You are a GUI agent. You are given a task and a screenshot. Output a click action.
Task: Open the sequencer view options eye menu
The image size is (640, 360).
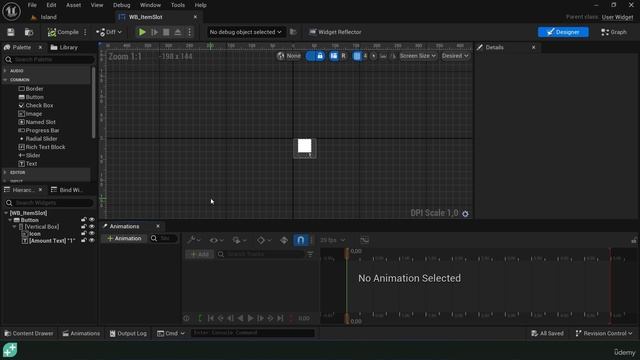[216, 240]
